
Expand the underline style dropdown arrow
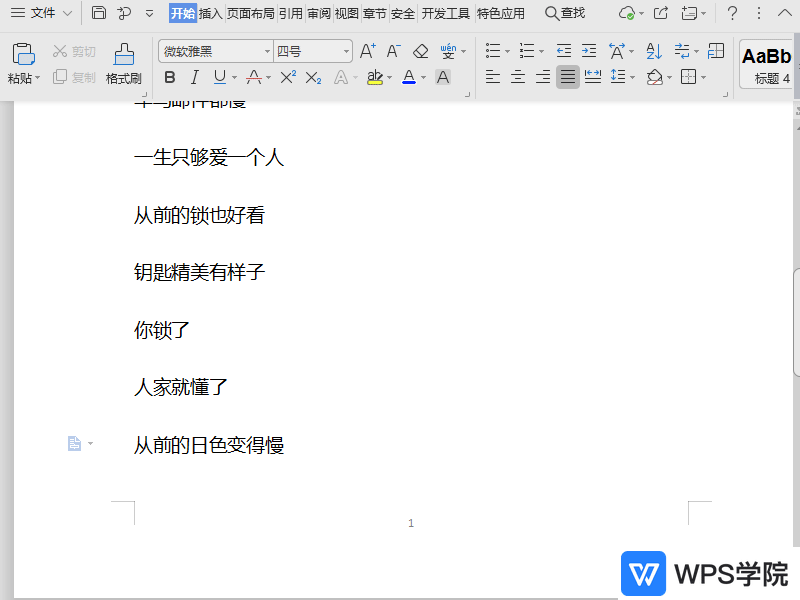[x=235, y=78]
